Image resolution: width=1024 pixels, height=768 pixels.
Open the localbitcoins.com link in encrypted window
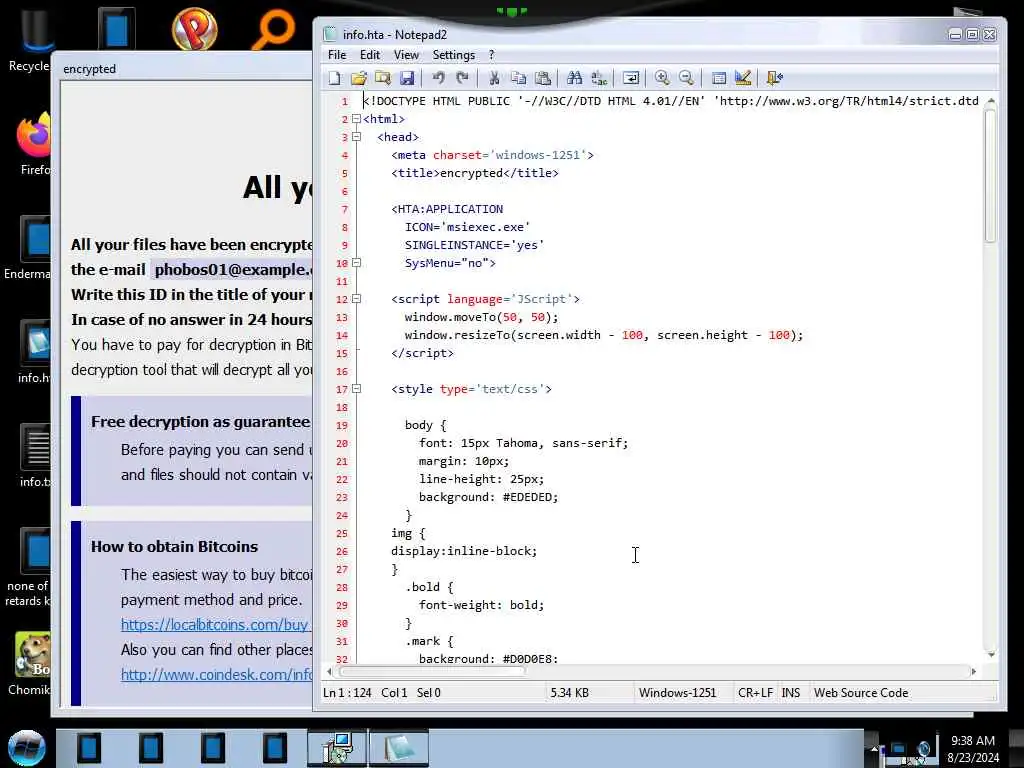click(x=215, y=625)
